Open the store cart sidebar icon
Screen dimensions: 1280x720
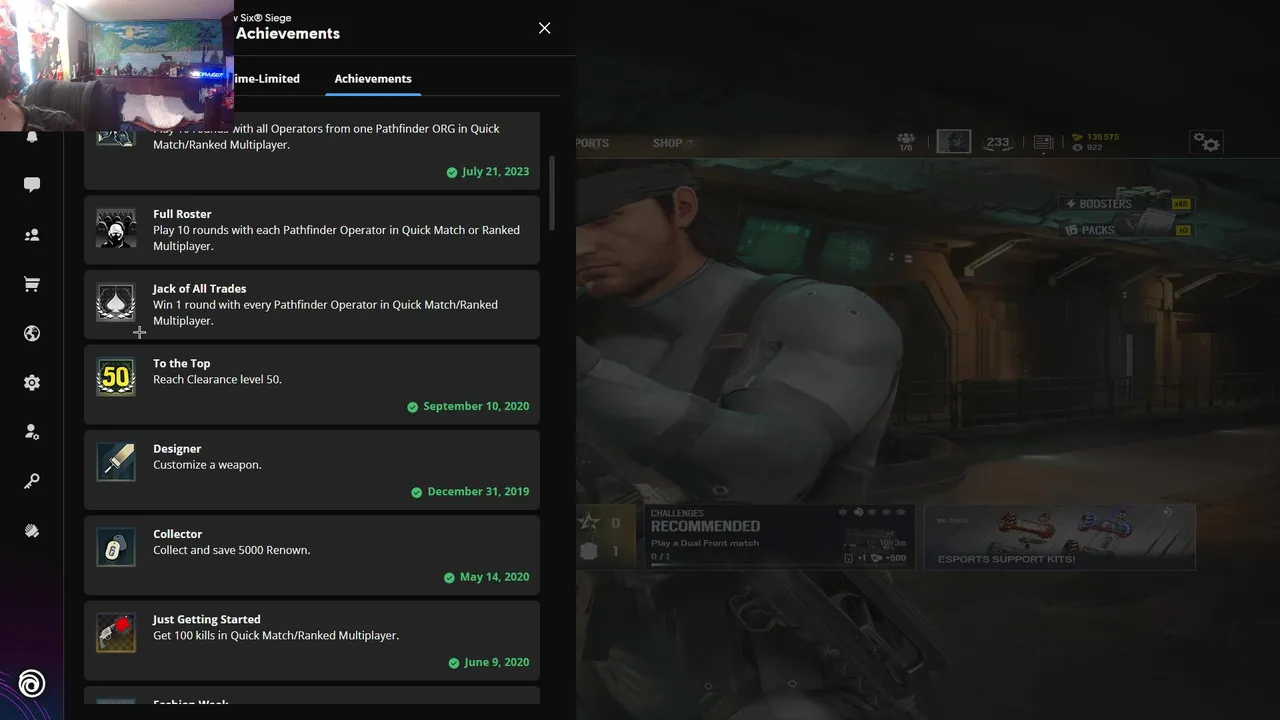coord(32,284)
